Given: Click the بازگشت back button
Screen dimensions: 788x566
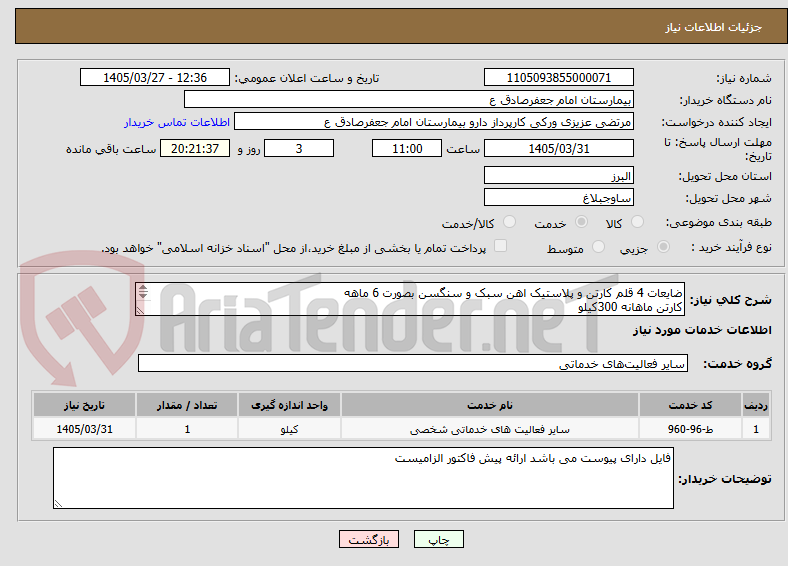Looking at the screenshot, I should (369, 539).
